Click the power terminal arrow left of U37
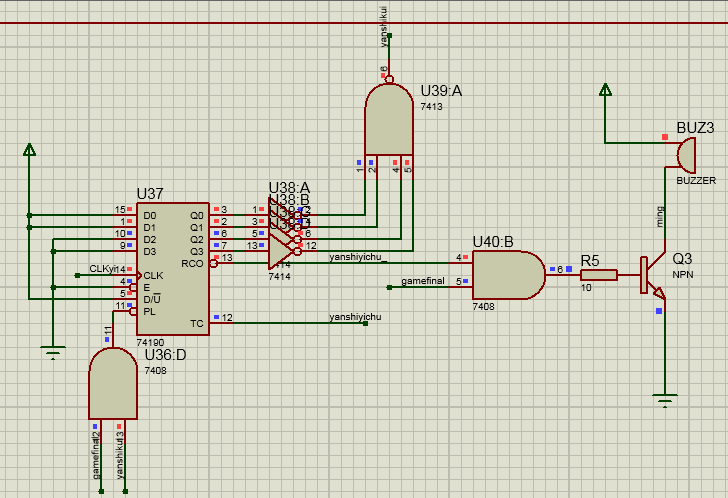728x498 pixels. 29,149
